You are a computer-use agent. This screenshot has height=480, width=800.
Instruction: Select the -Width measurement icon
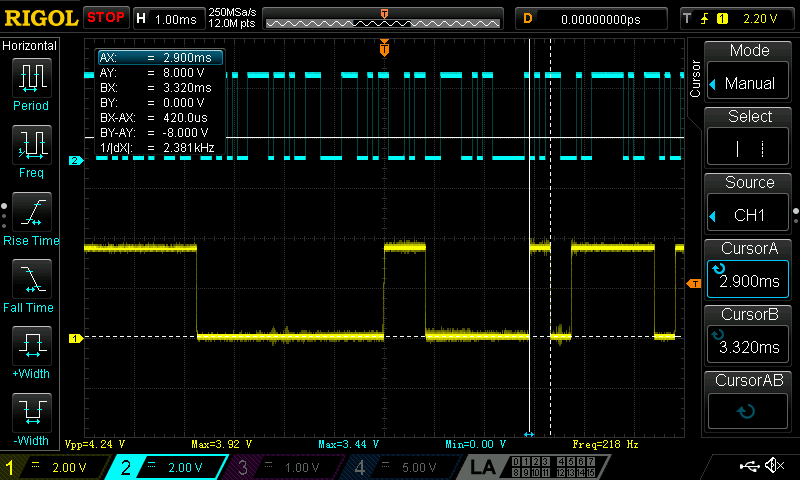tap(30, 413)
